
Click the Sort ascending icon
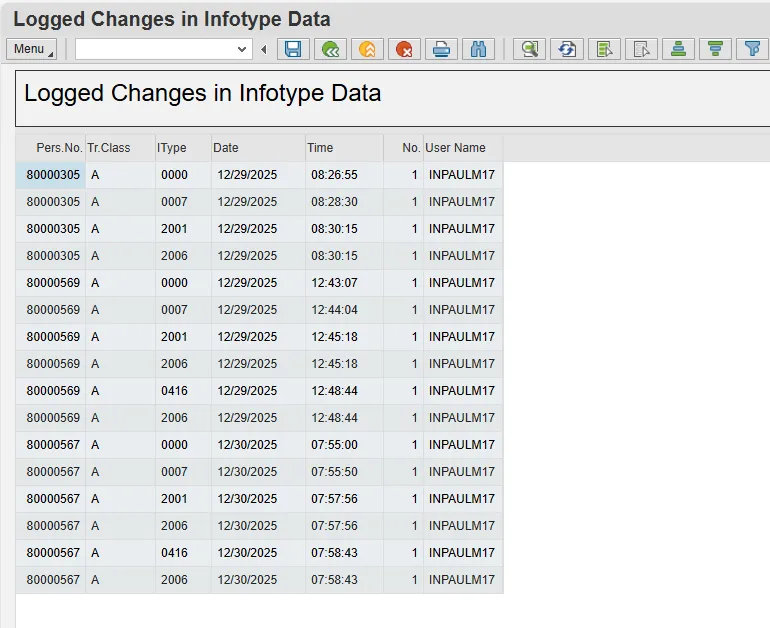click(x=678, y=49)
